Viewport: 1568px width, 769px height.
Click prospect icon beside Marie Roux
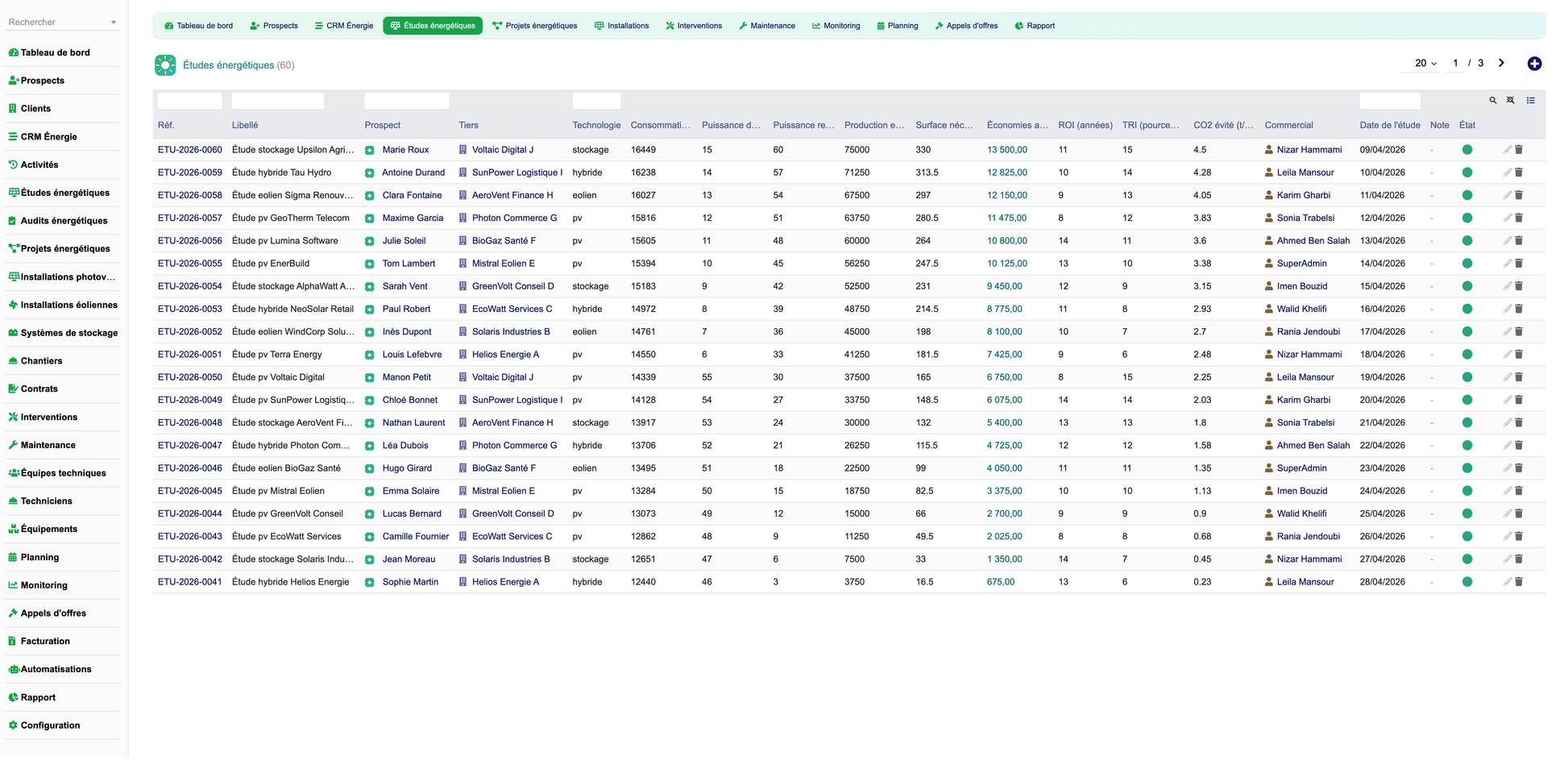point(370,151)
